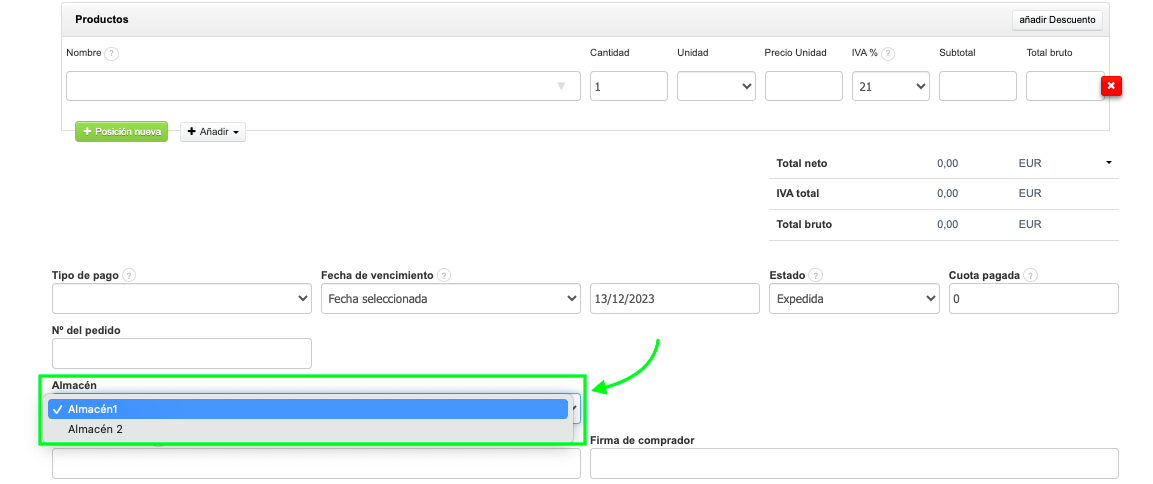This screenshot has width=1153, height=484.
Task: Click help icon next to Nombre
Action: [112, 53]
